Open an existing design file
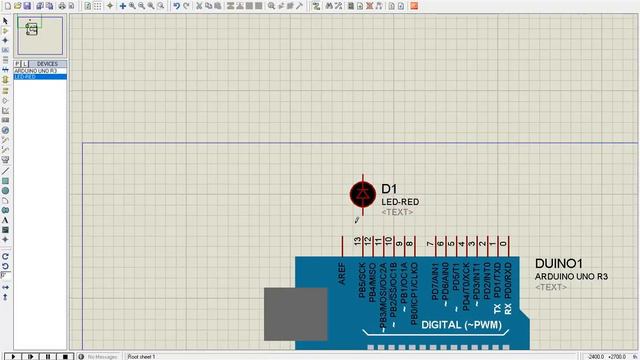Image resolution: width=640 pixels, height=360 pixels. (18, 6)
